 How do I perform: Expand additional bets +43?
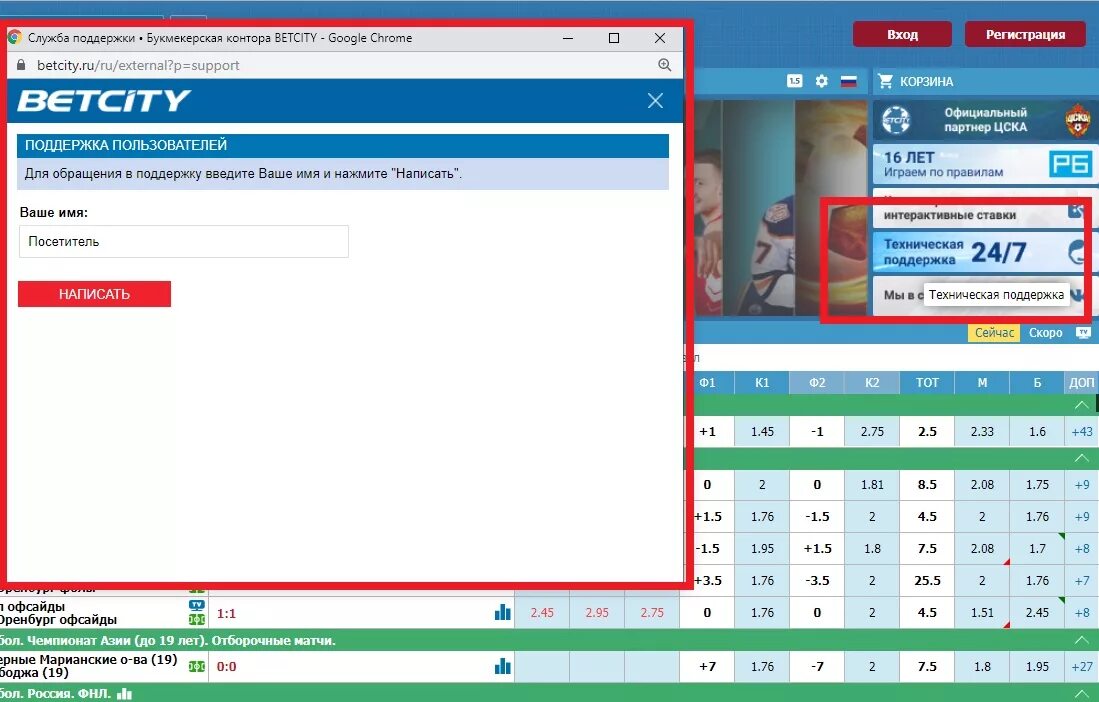pos(1081,432)
